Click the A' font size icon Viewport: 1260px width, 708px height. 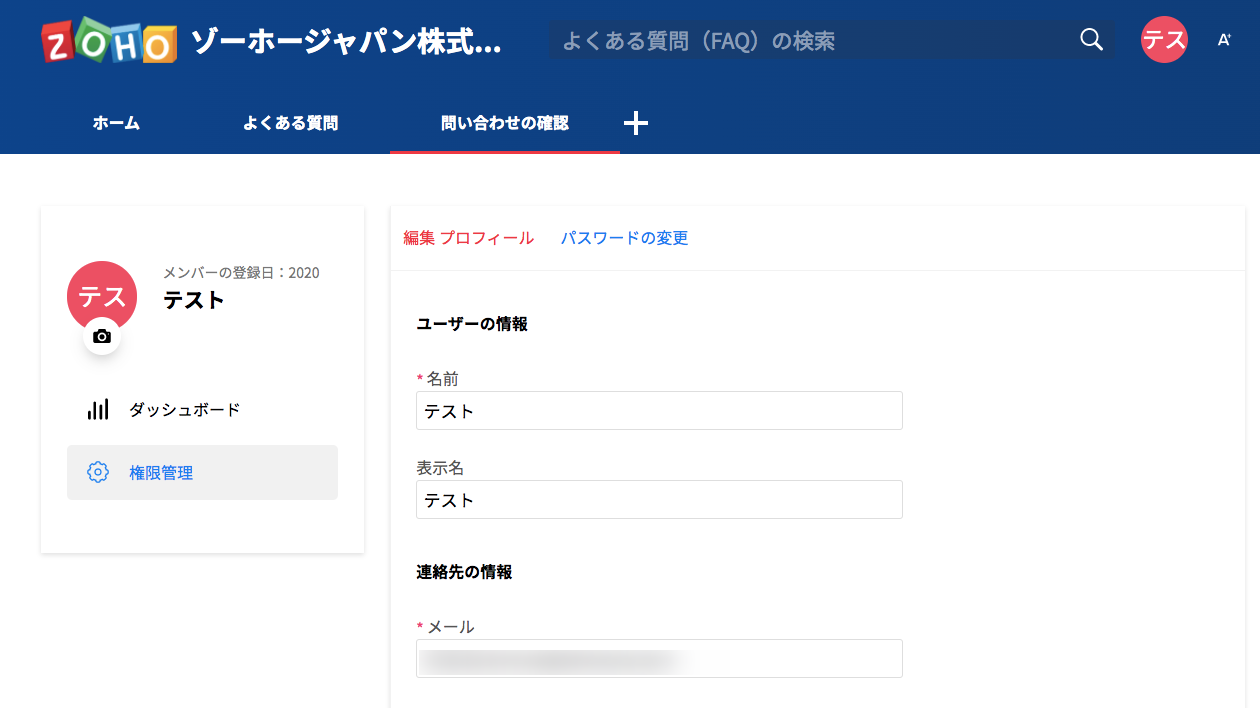[1224, 40]
